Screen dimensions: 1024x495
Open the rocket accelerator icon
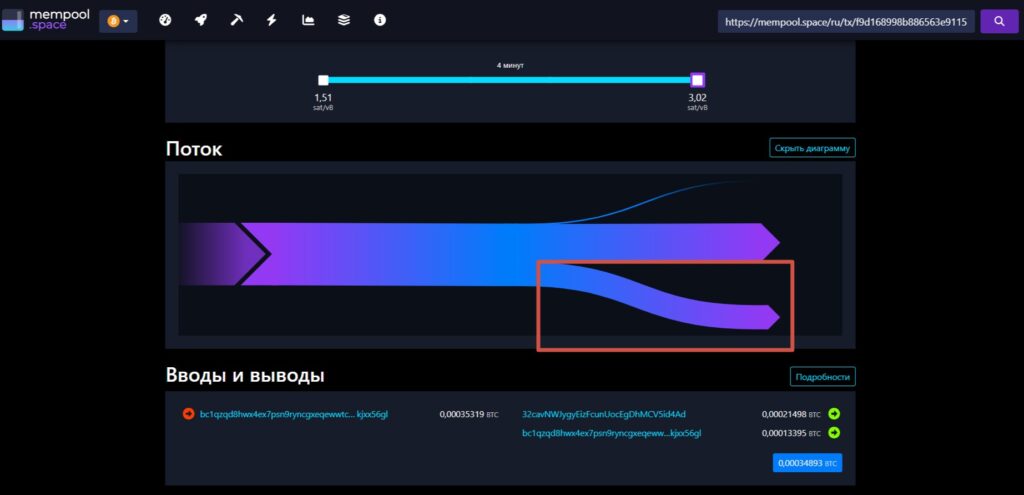(201, 20)
